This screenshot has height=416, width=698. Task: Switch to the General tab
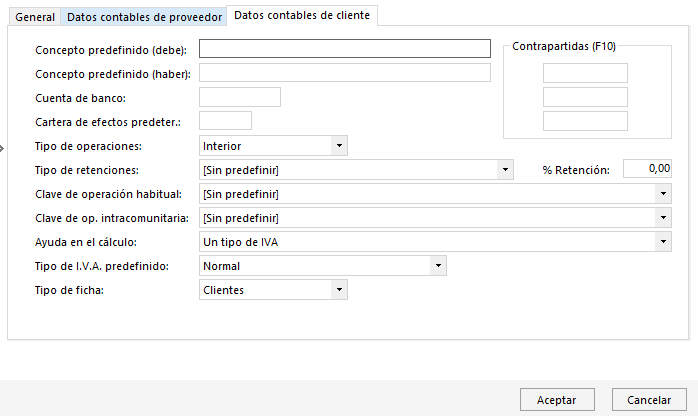coord(35,17)
